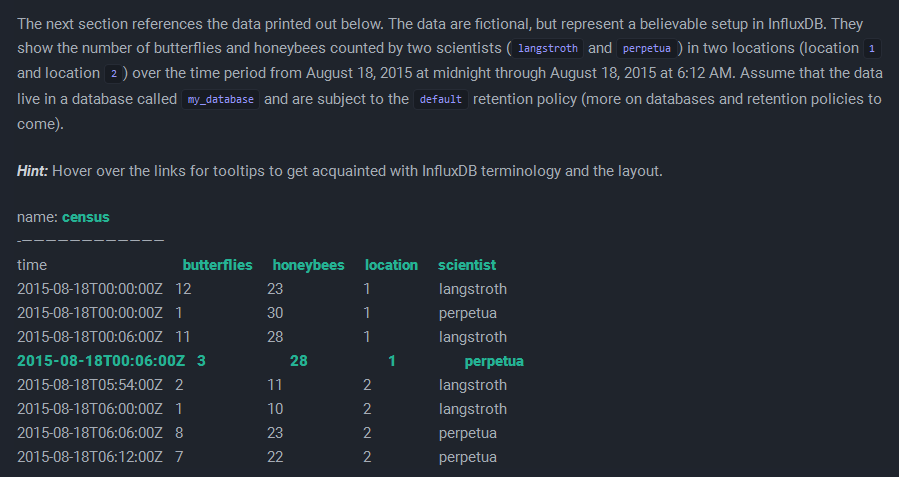Click timestamp 2015-08-18T05:54:00Z
Viewport: 899px width, 477px height.
coord(90,385)
